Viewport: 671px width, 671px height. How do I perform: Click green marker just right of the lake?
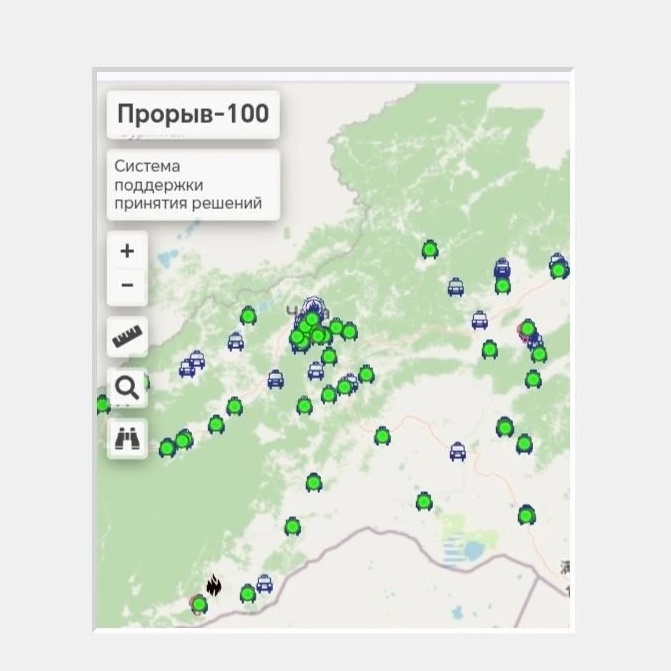click(526, 515)
